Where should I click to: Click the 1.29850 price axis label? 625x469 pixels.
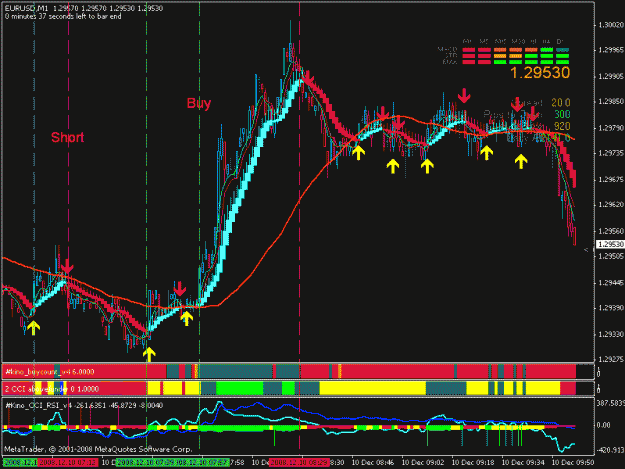pyautogui.click(x=610, y=102)
